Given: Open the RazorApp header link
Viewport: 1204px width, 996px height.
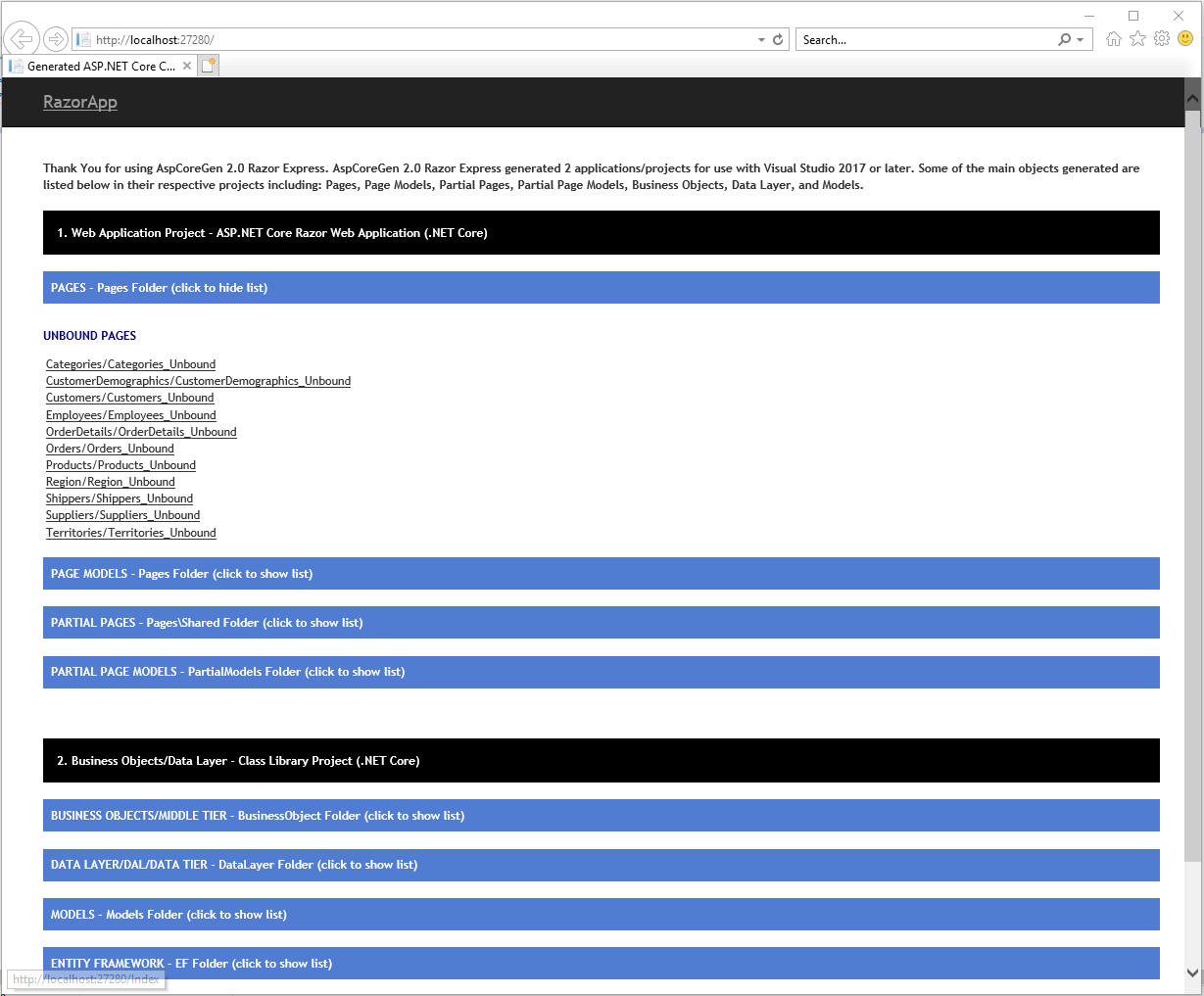Looking at the screenshot, I should (x=80, y=102).
